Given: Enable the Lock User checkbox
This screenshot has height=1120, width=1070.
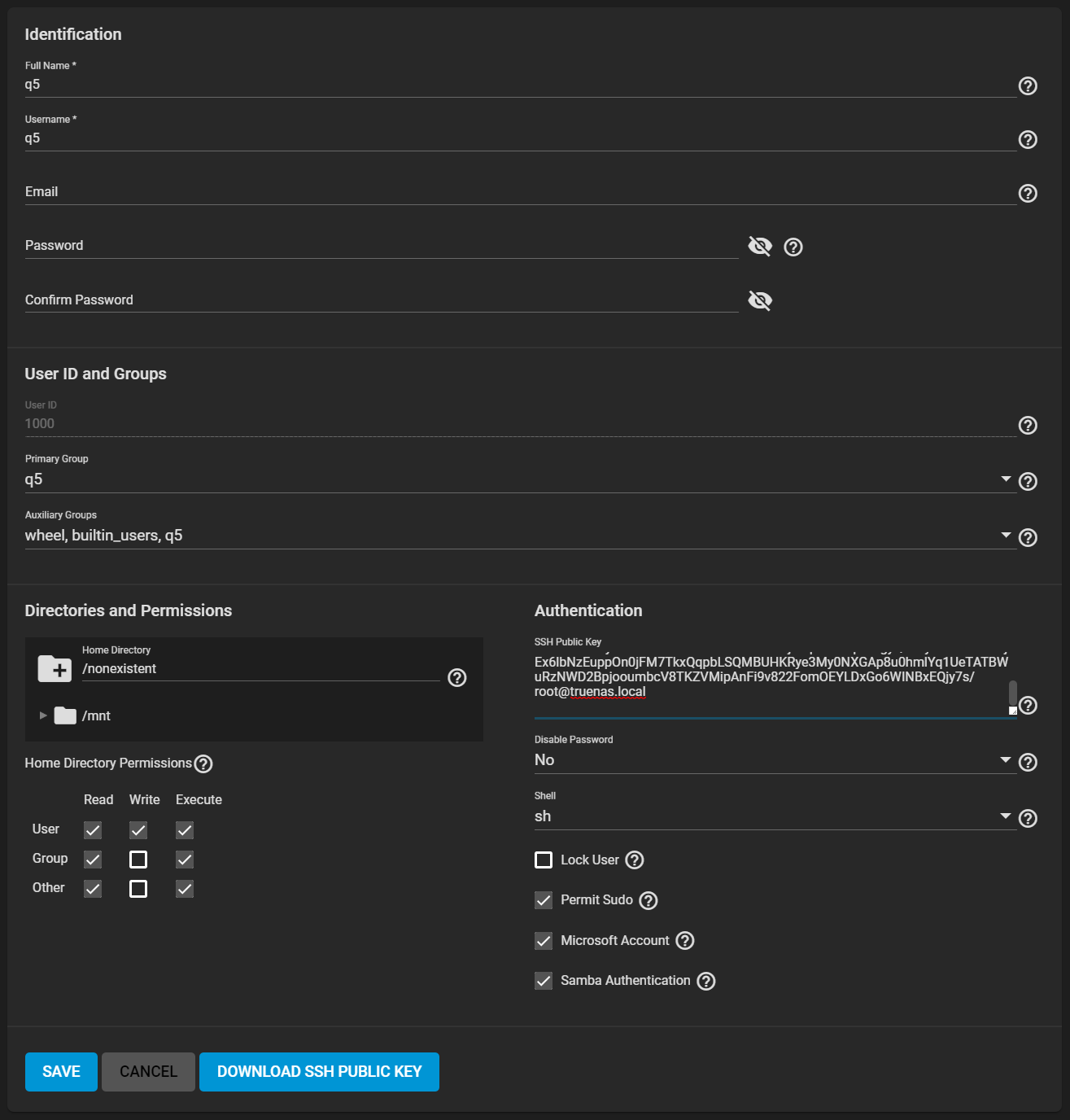Looking at the screenshot, I should coord(544,860).
